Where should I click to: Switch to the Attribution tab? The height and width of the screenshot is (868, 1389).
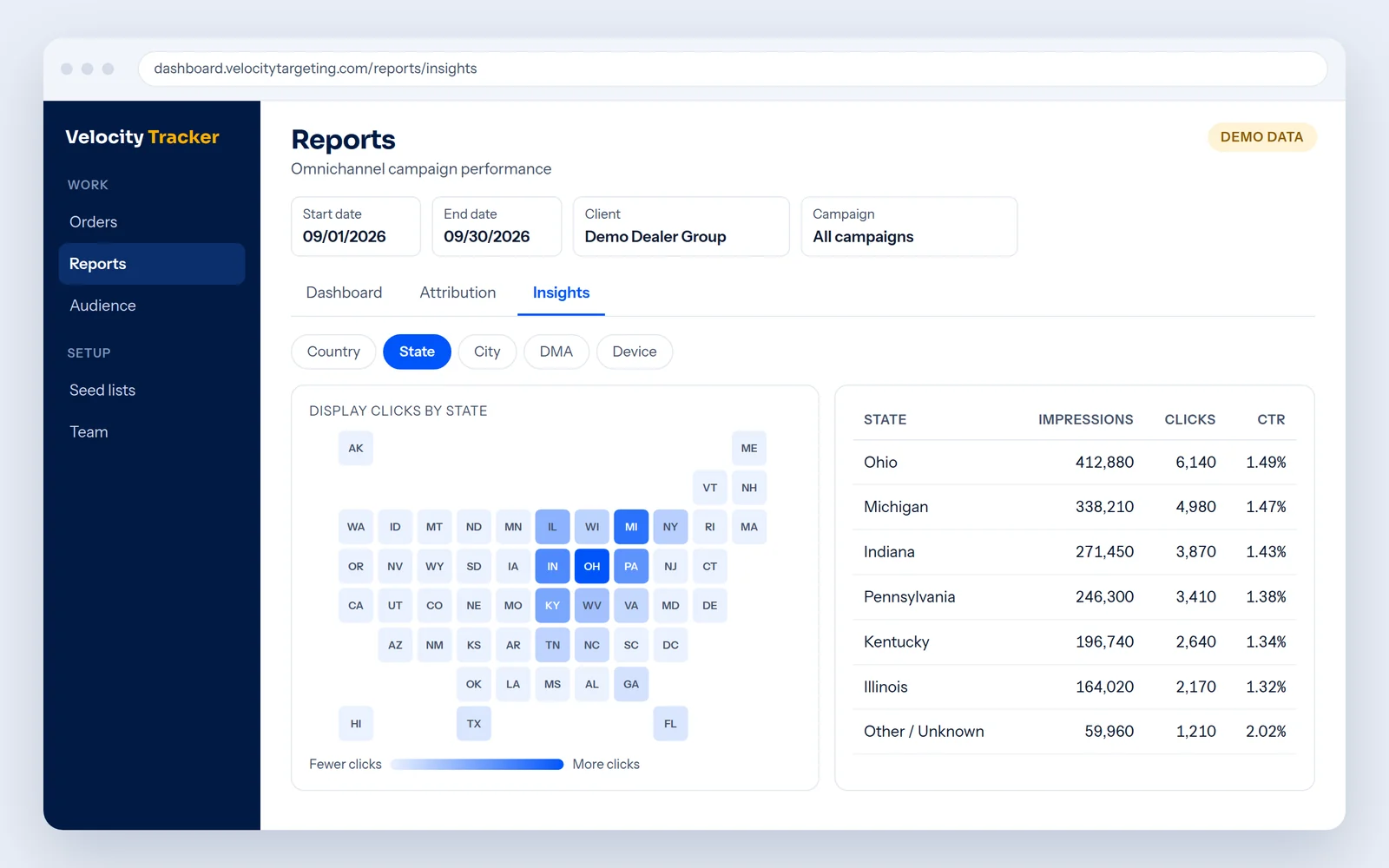tap(458, 293)
